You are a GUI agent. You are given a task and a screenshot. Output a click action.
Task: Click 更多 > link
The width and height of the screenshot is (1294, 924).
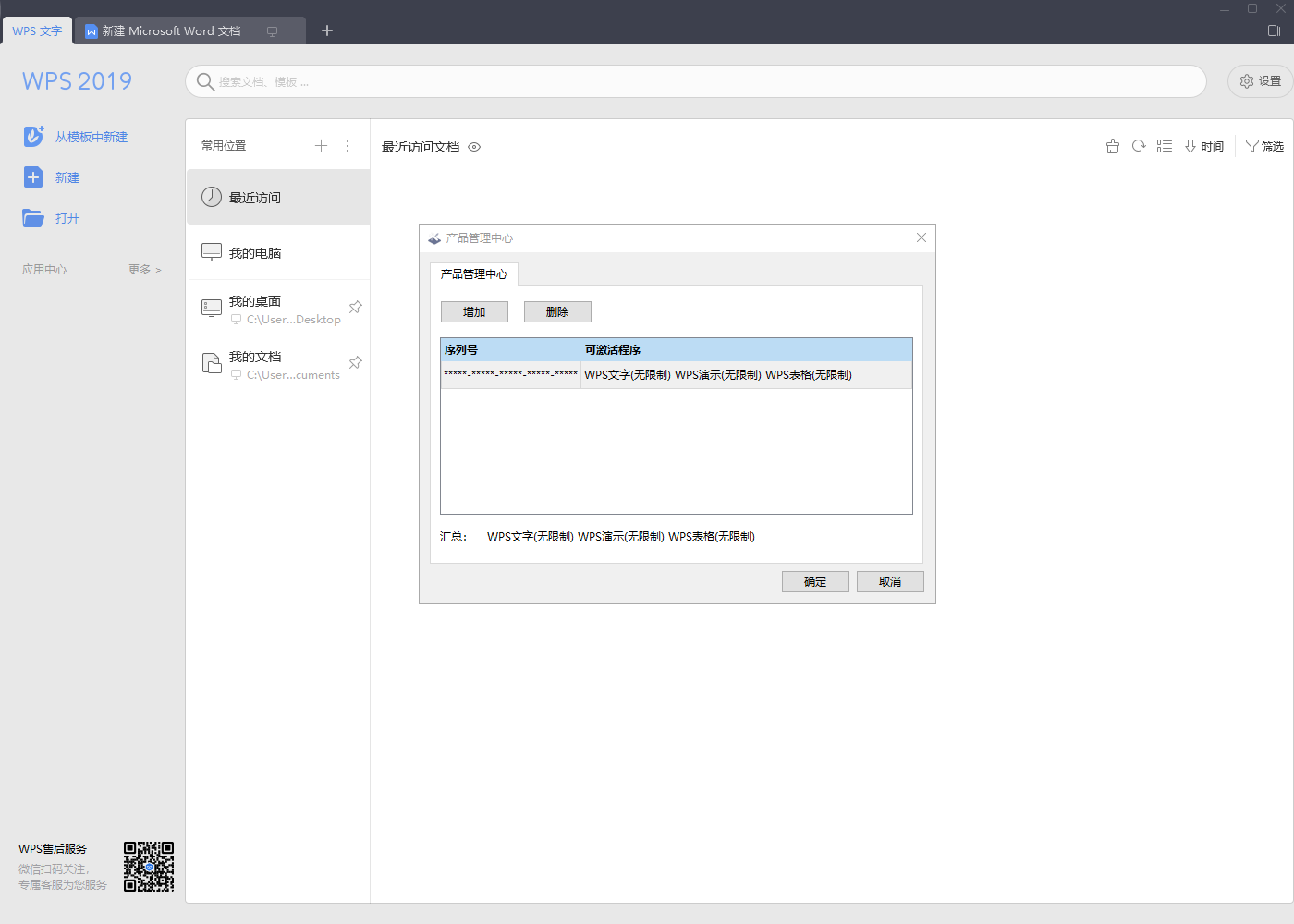coord(144,270)
